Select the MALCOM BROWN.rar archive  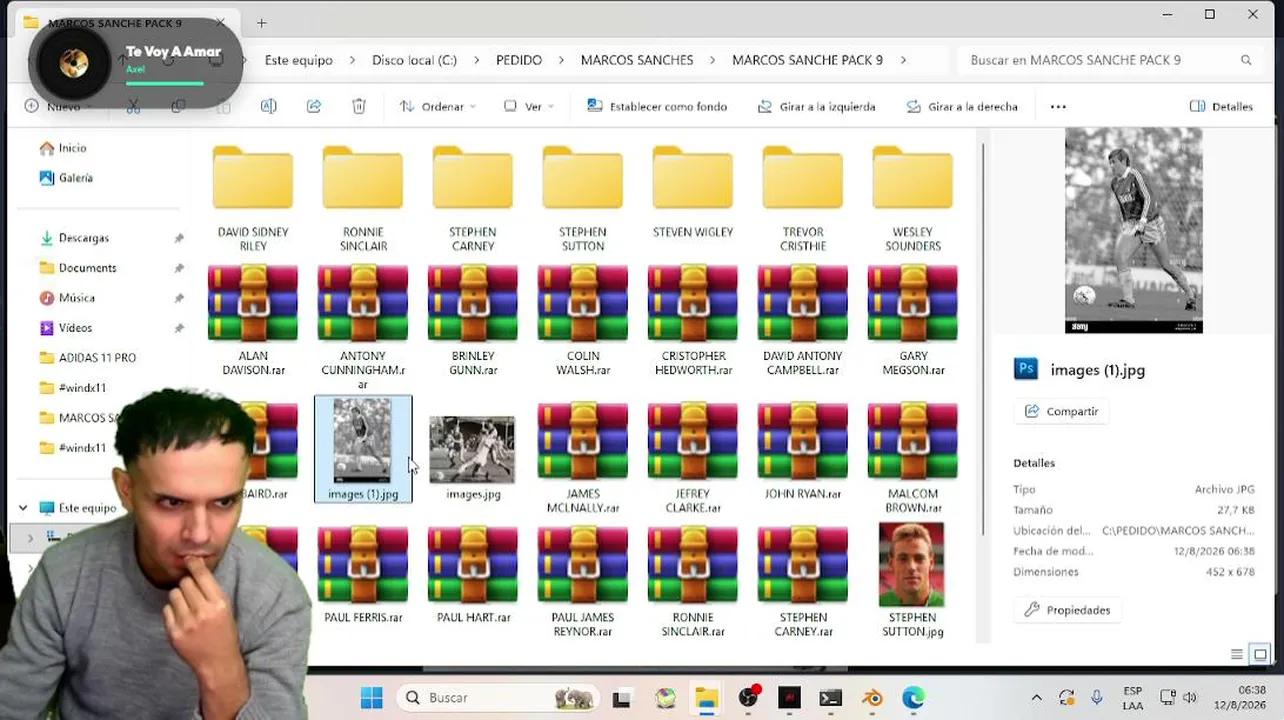click(913, 459)
